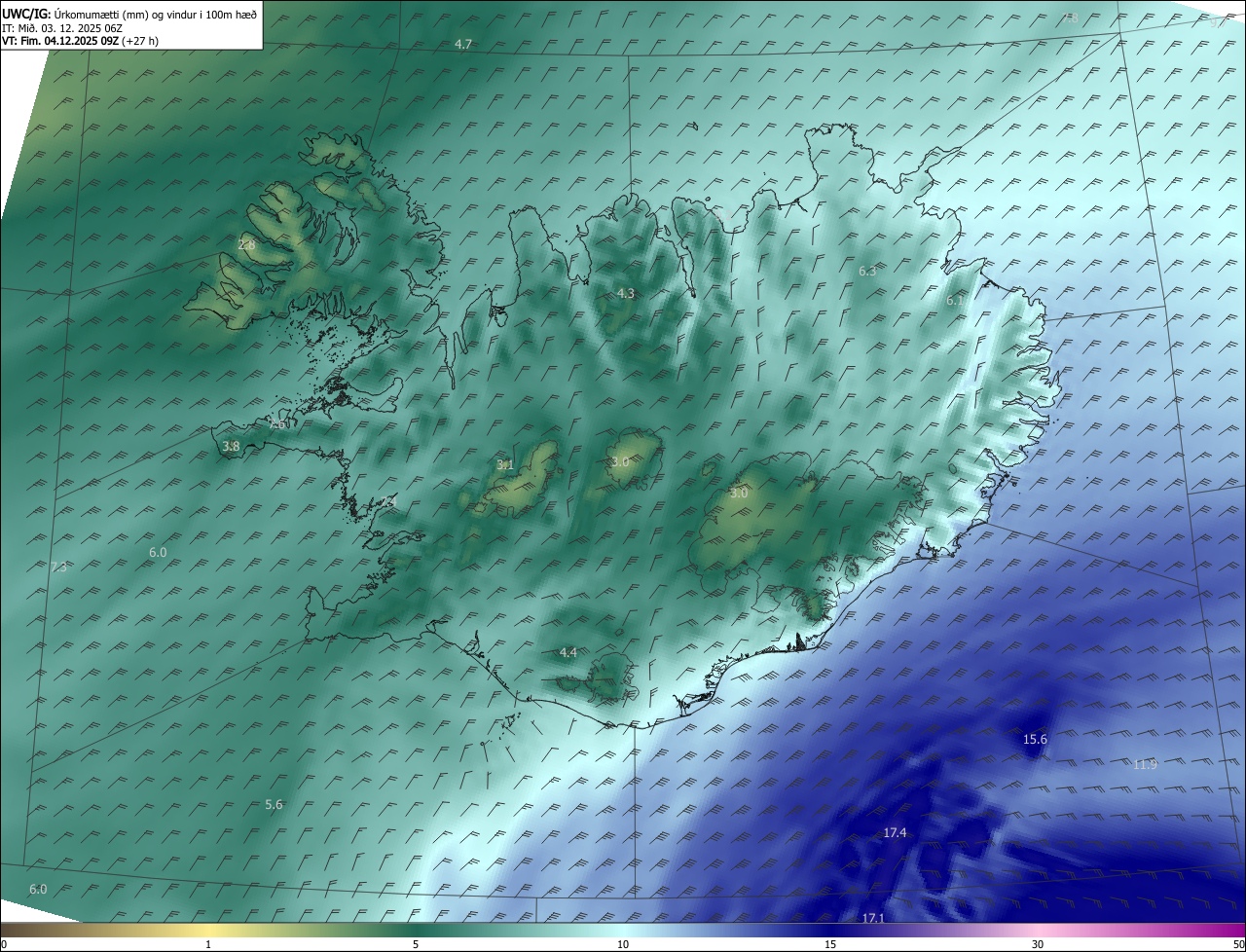The image size is (1246, 952).
Task: Click the 2.8 value over the Westfjords
Action: (246, 245)
